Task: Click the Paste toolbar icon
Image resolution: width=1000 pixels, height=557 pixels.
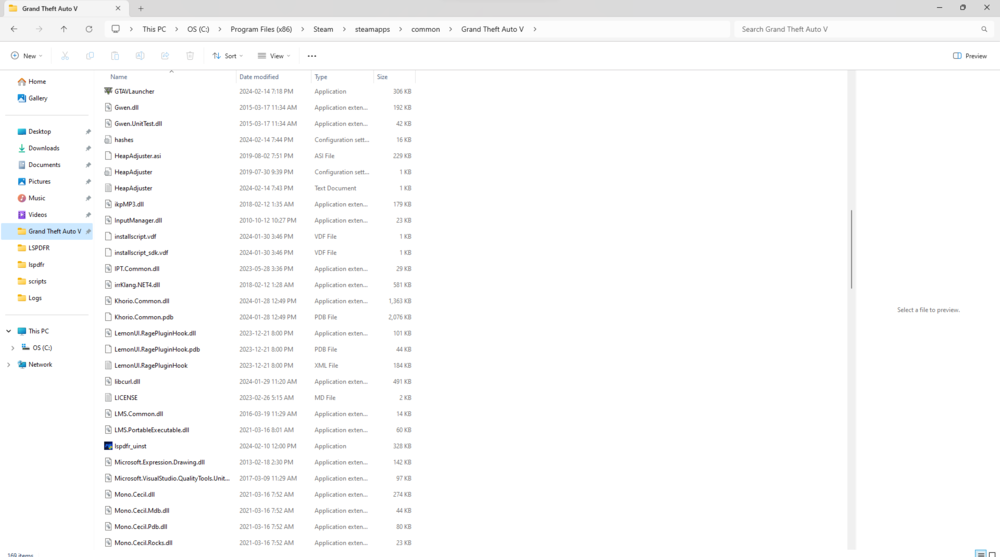Action: click(x=115, y=56)
